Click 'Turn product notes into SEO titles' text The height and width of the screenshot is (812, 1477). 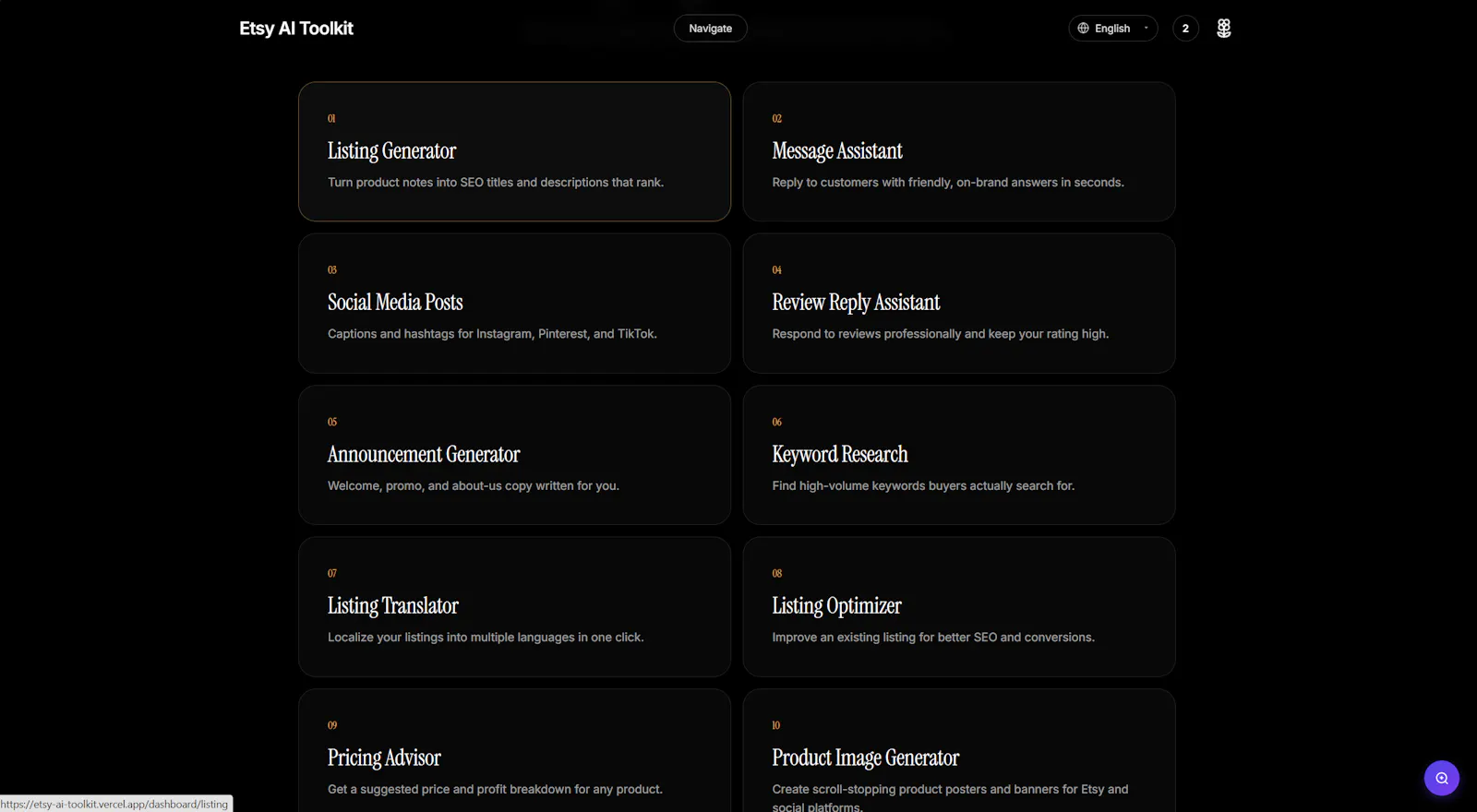(496, 183)
